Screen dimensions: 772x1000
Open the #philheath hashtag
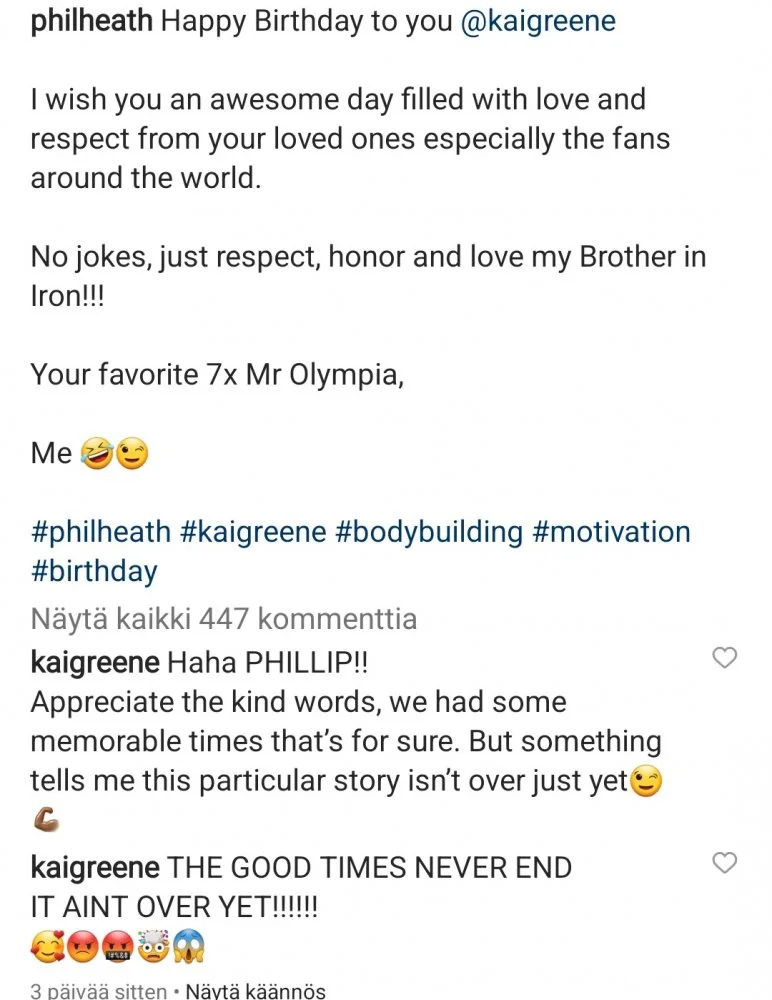(x=100, y=531)
